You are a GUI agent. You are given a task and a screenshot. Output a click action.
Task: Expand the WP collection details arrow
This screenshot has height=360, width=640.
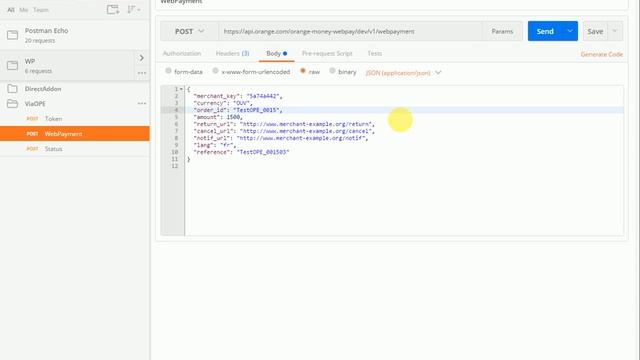click(x=142, y=58)
